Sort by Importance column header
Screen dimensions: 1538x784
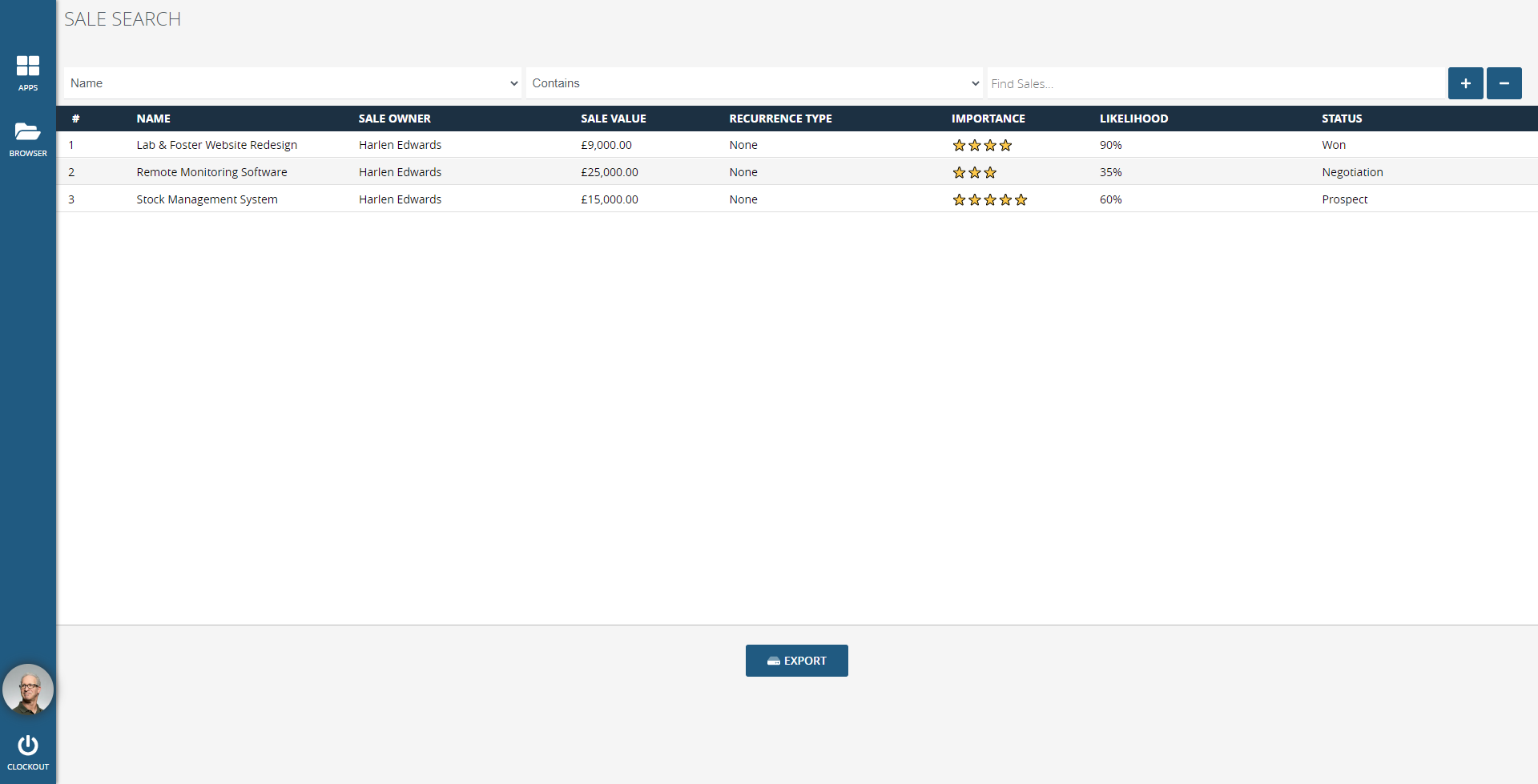[x=988, y=119]
